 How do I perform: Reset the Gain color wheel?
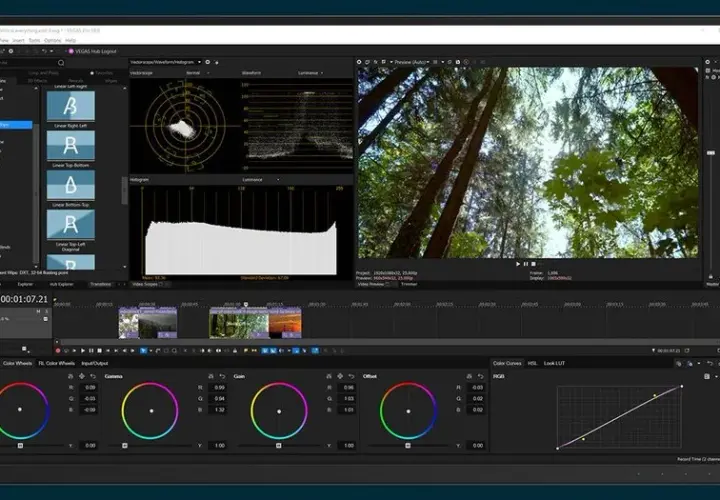[351, 376]
